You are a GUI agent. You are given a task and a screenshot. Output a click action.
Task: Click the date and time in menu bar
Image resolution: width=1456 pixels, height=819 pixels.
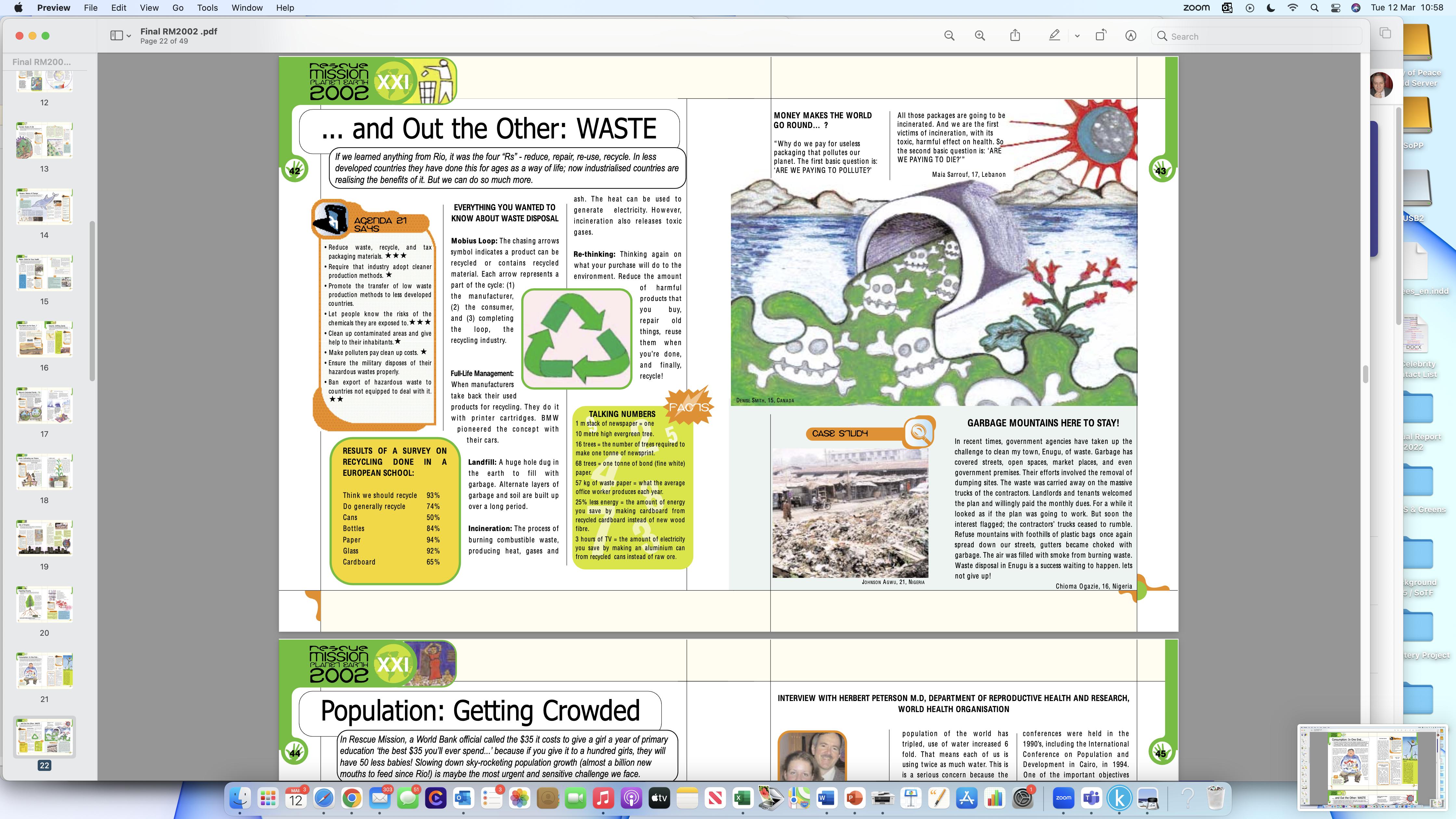pyautogui.click(x=1407, y=8)
